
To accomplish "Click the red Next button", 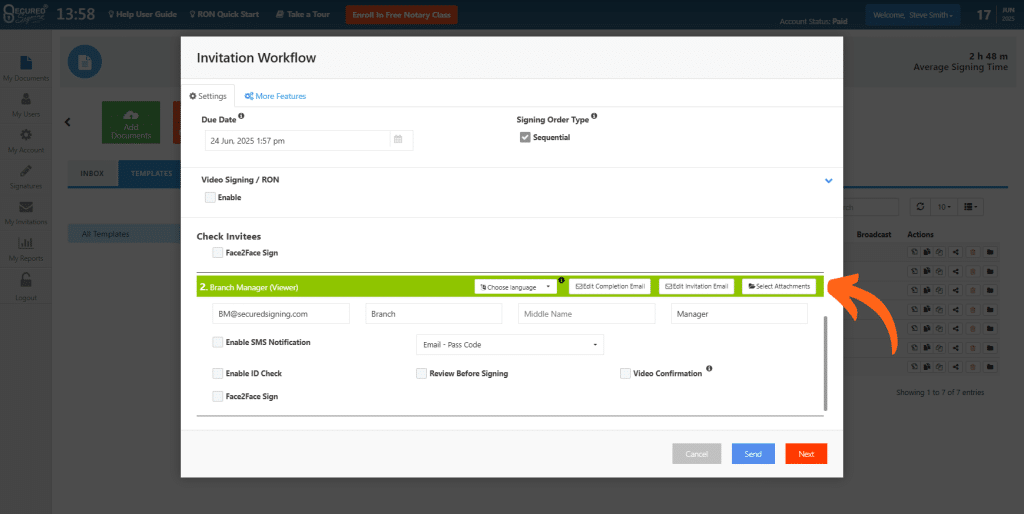I will pos(806,454).
